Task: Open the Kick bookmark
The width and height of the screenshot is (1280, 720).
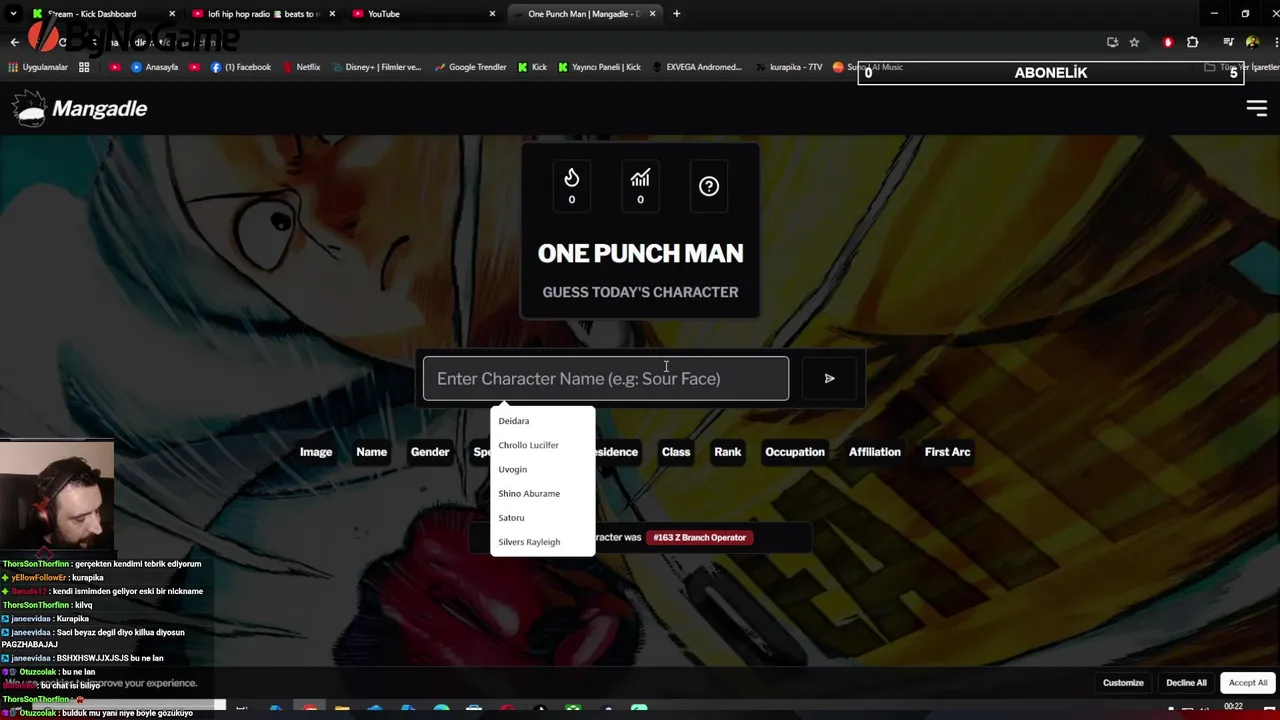Action: [x=532, y=67]
